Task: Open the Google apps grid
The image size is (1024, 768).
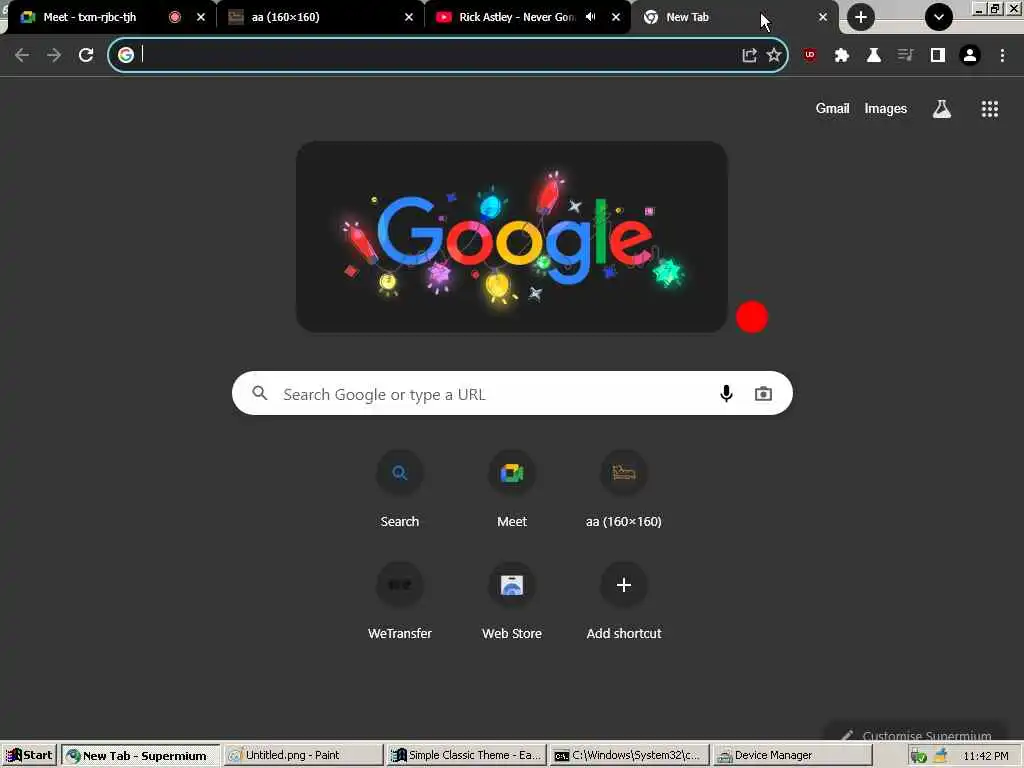Action: (989, 109)
